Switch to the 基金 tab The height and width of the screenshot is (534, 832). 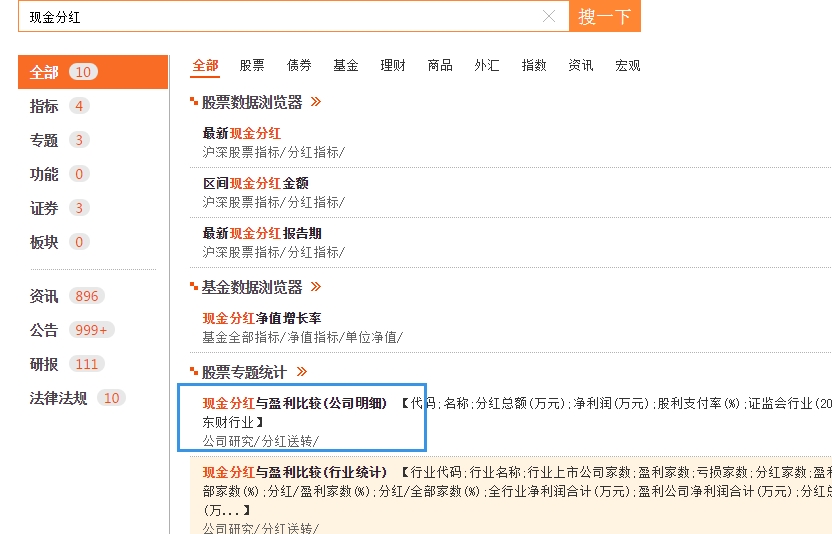point(346,66)
